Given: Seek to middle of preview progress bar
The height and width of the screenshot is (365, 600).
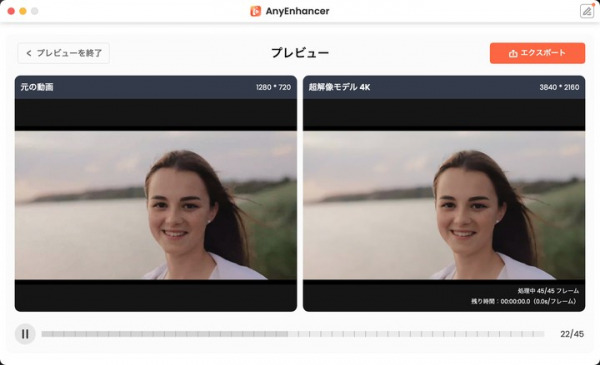Looking at the screenshot, I should pos(293,334).
